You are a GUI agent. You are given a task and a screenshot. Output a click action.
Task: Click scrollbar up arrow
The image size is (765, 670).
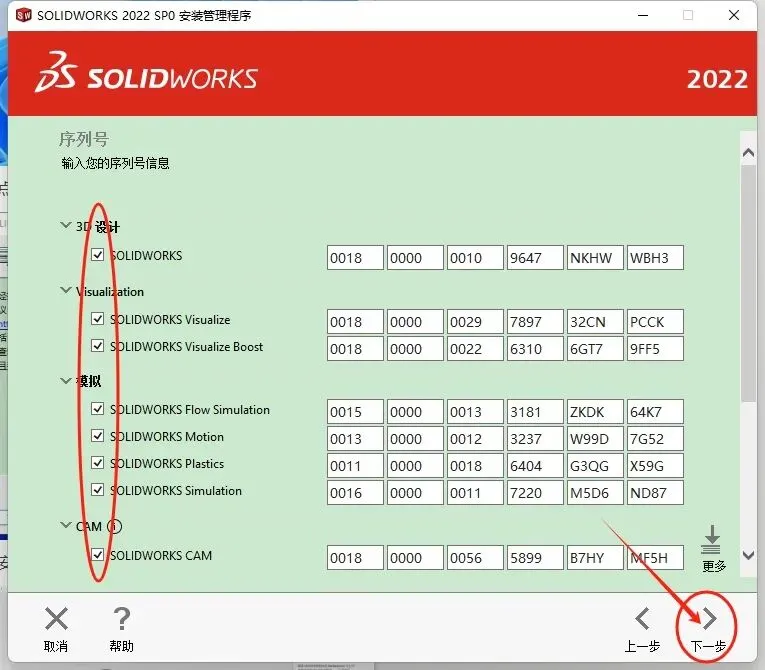[748, 153]
